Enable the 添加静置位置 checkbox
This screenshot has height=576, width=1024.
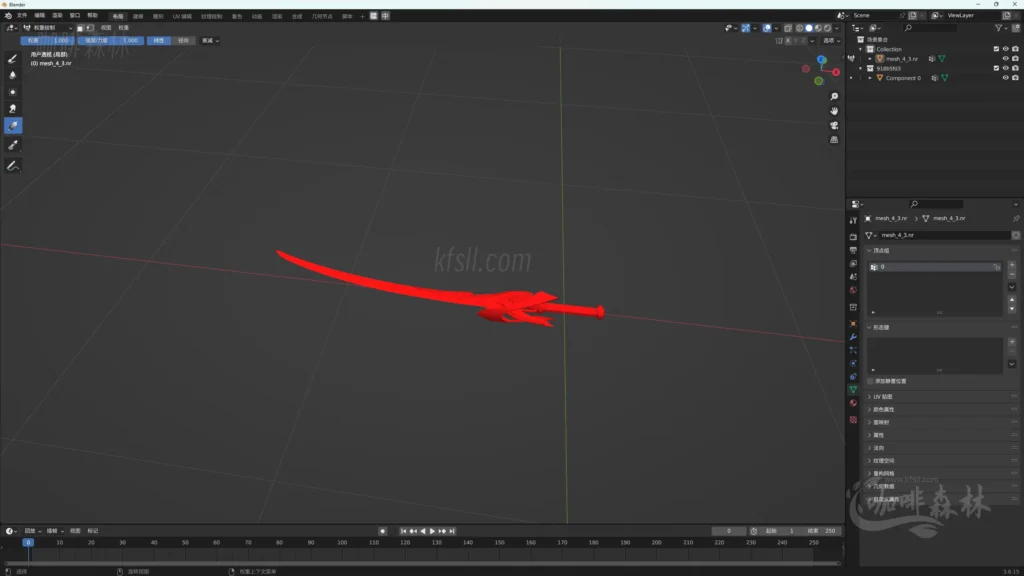pos(870,381)
